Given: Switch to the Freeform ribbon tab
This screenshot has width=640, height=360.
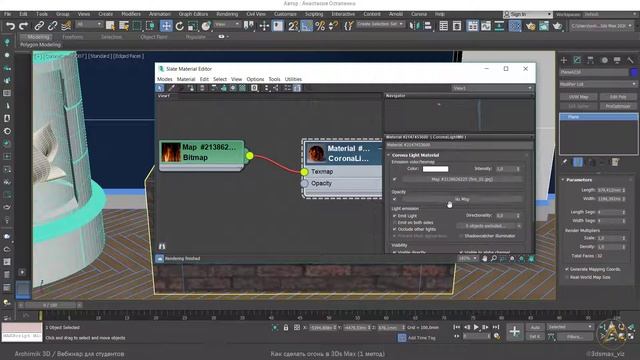Looking at the screenshot, I should click(x=73, y=37).
